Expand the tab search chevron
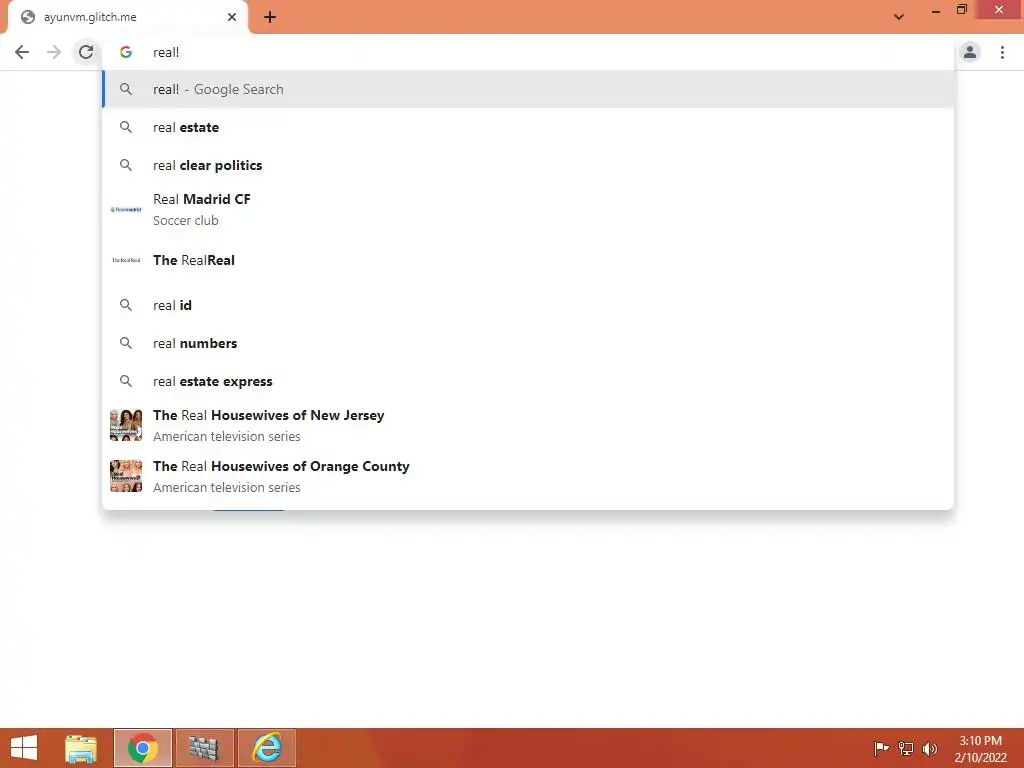This screenshot has height=768, width=1024. point(899,17)
